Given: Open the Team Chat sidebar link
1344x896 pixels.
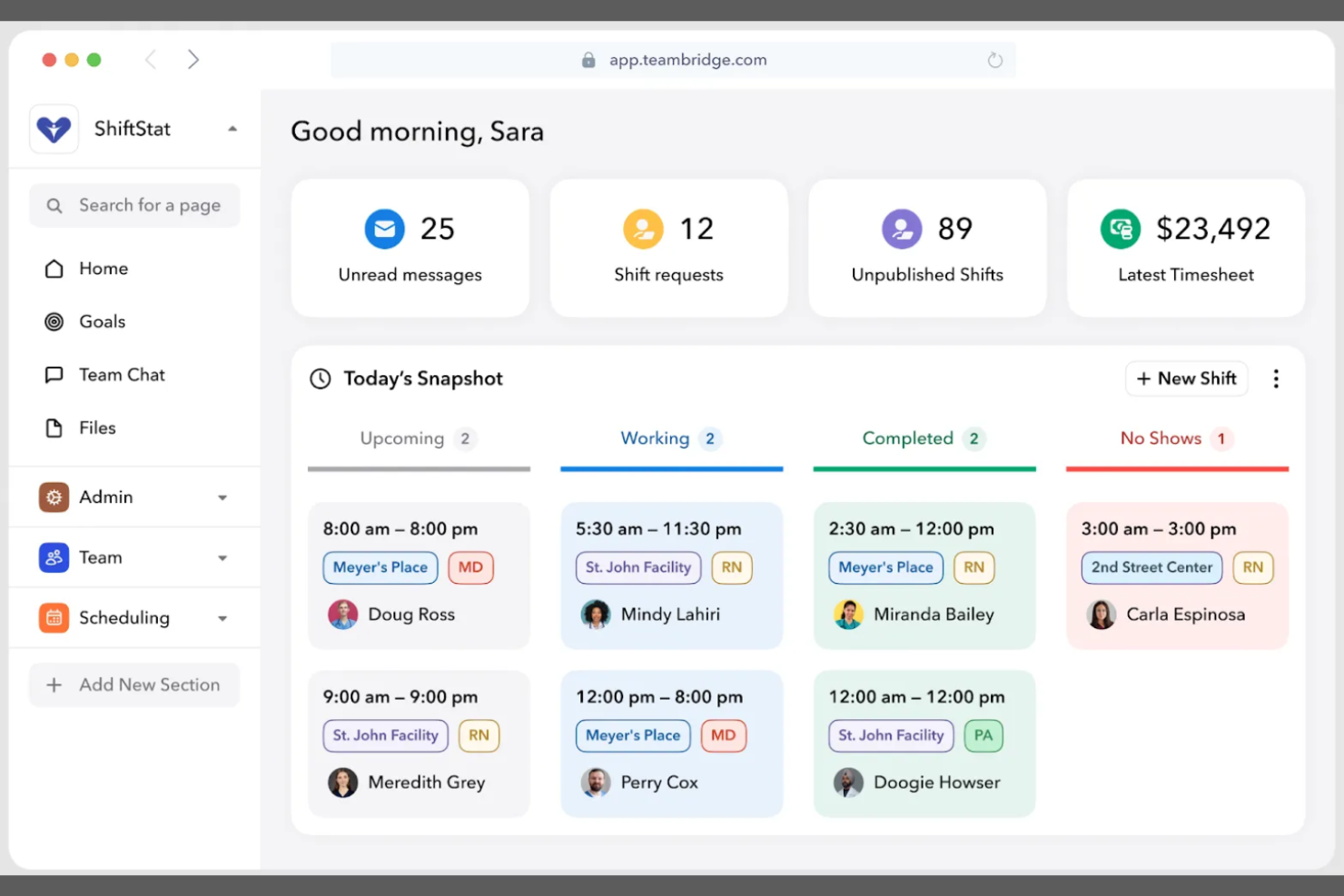Looking at the screenshot, I should coord(122,375).
